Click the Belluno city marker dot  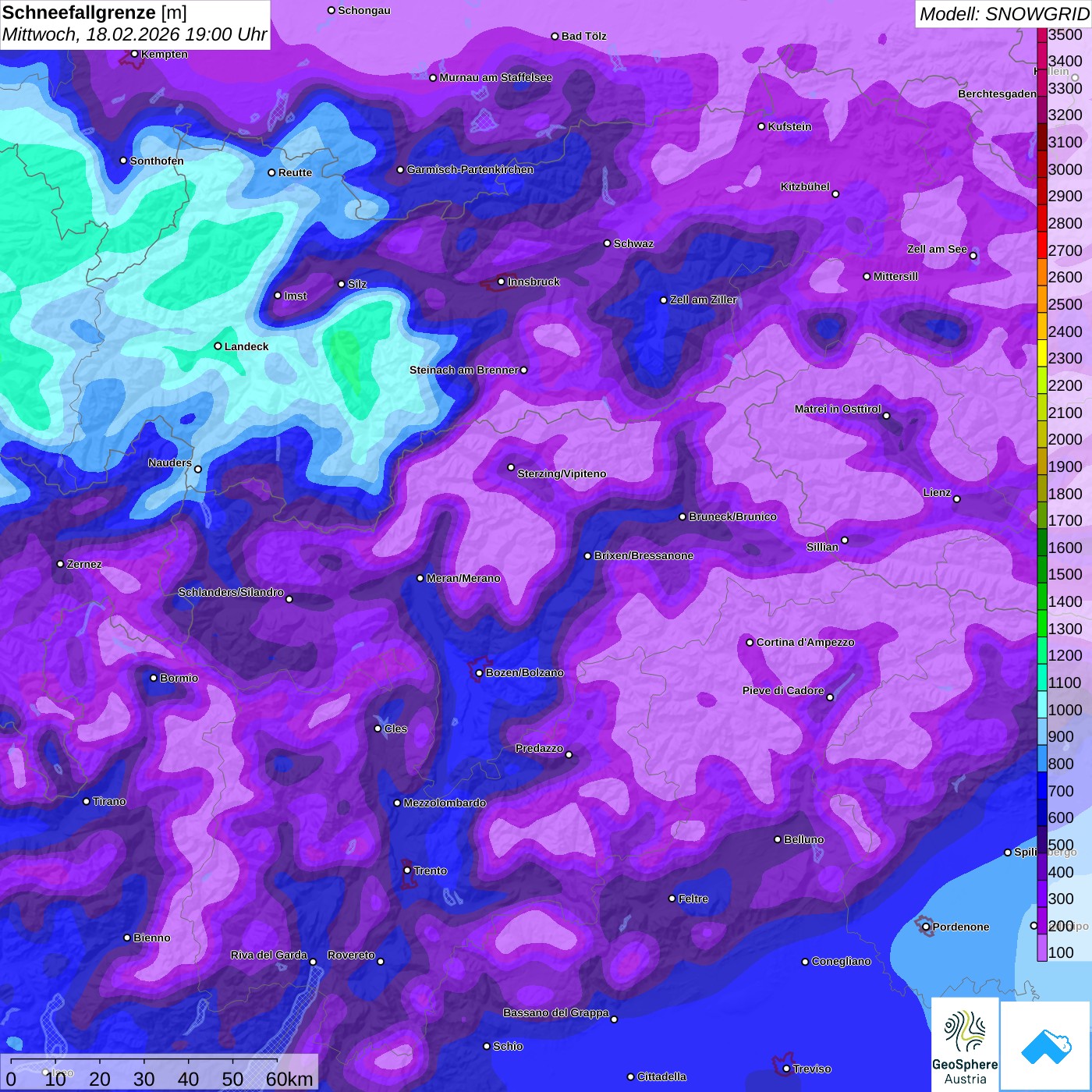(778, 839)
